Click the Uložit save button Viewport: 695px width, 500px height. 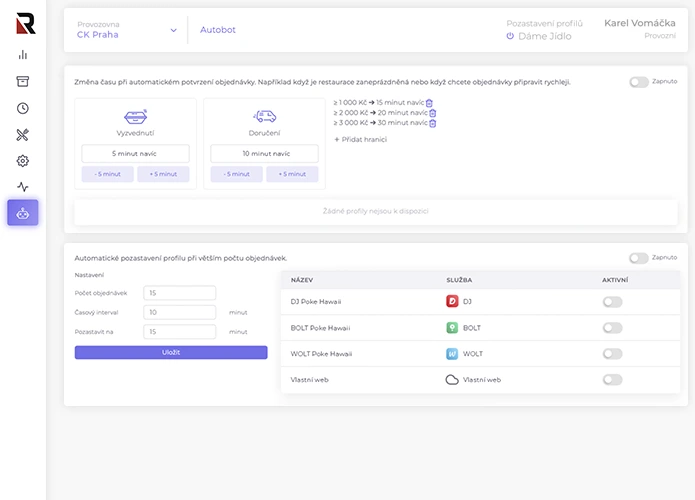171,352
